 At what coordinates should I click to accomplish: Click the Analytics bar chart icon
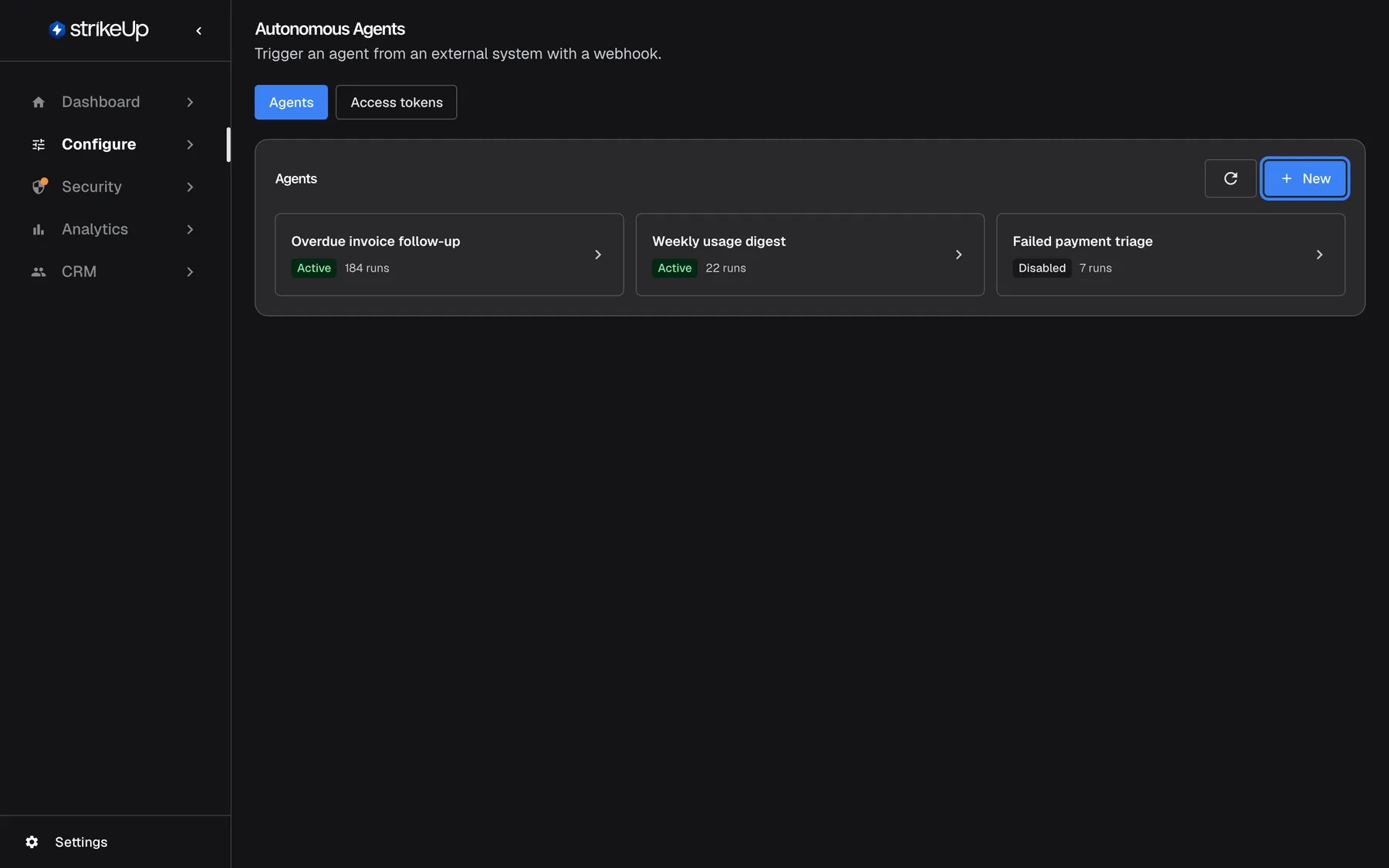click(x=39, y=229)
